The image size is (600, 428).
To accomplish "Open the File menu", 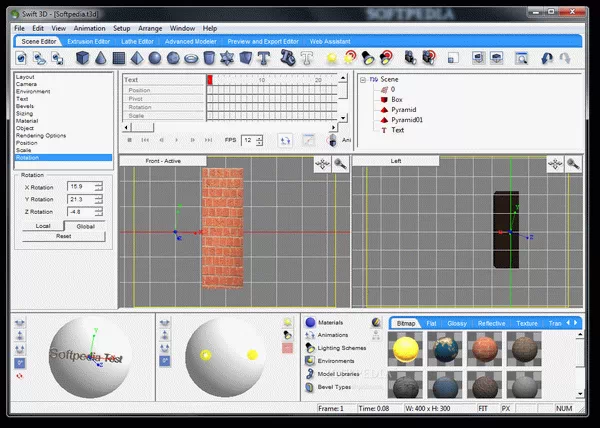I will point(19,28).
